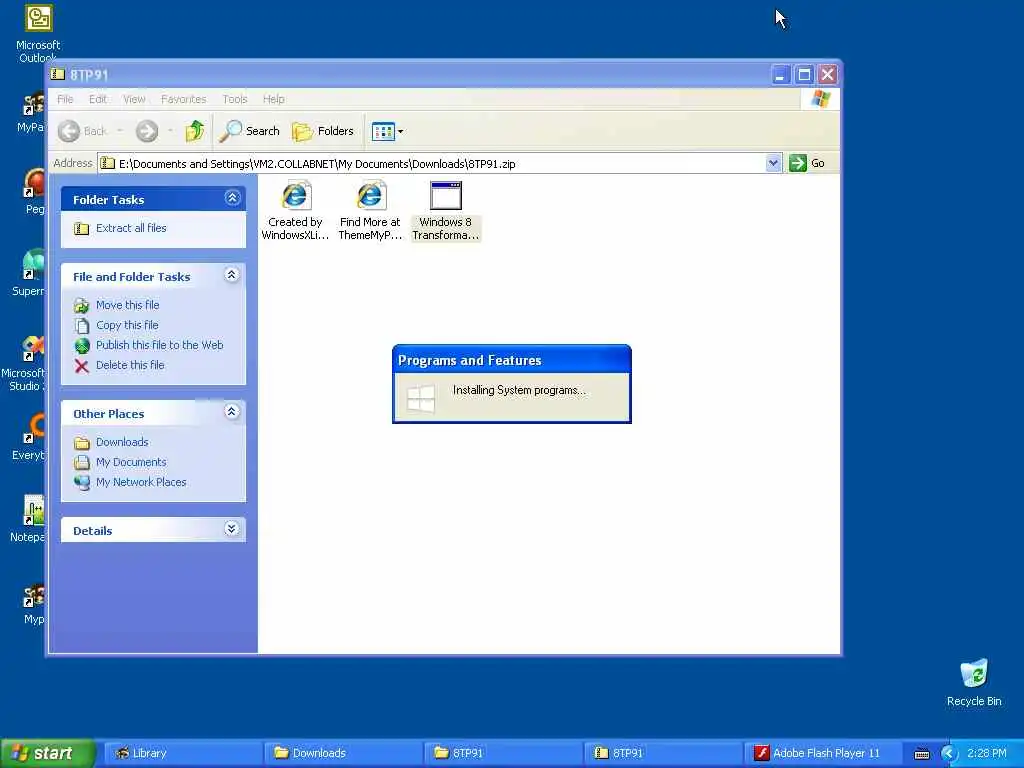The width and height of the screenshot is (1024, 768).
Task: Click the address bar zip folder icon
Action: [x=108, y=163]
